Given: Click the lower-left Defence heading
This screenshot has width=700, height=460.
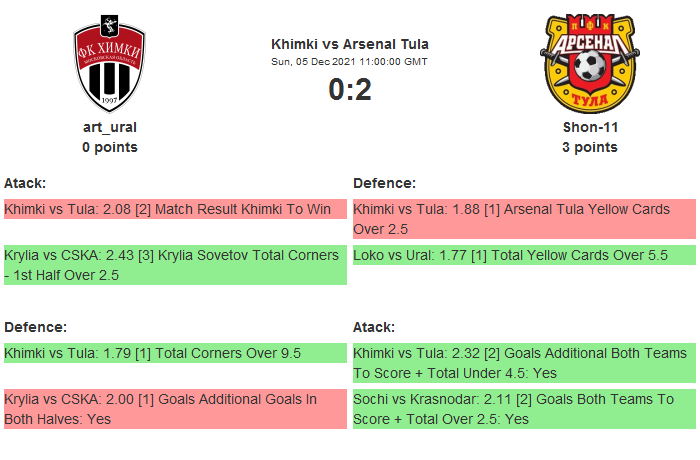Looking at the screenshot, I should point(35,327).
